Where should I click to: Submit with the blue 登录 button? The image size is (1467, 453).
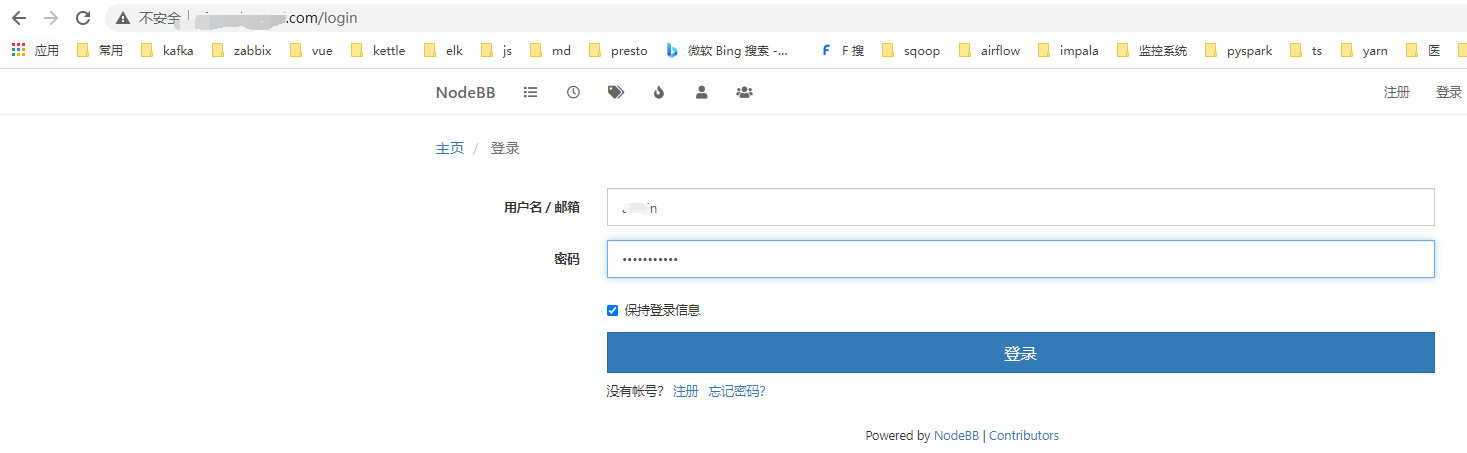1020,353
